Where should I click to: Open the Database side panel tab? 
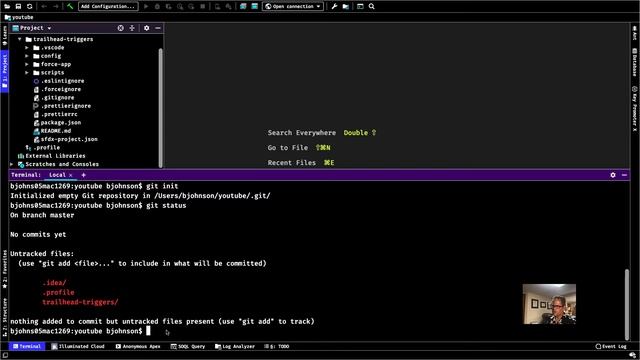[635, 63]
